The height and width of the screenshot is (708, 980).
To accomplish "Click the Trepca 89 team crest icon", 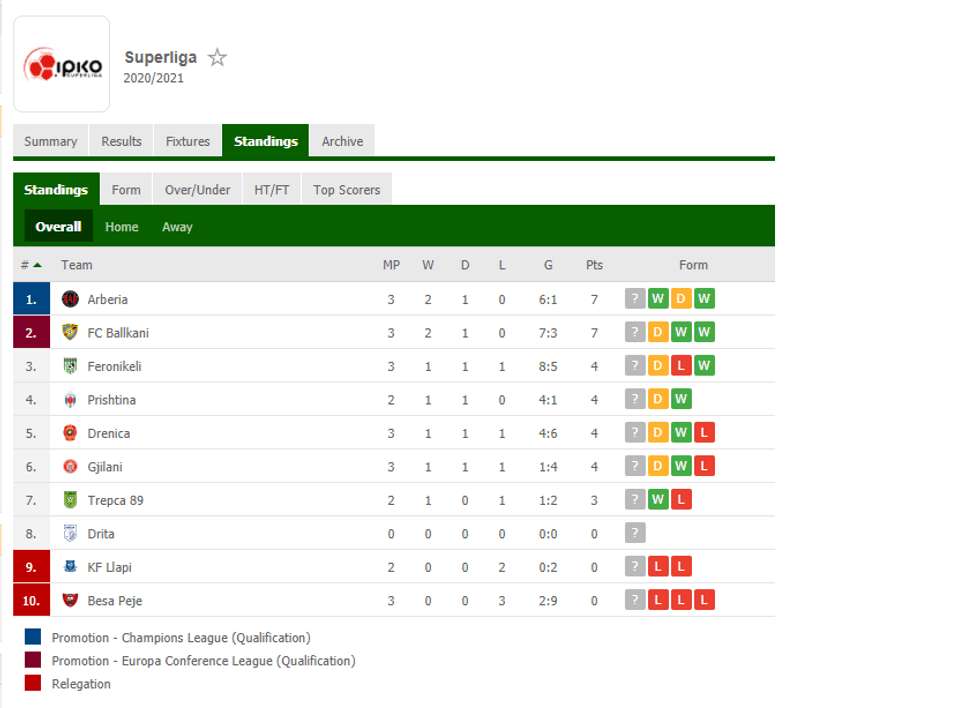I will (70, 500).
